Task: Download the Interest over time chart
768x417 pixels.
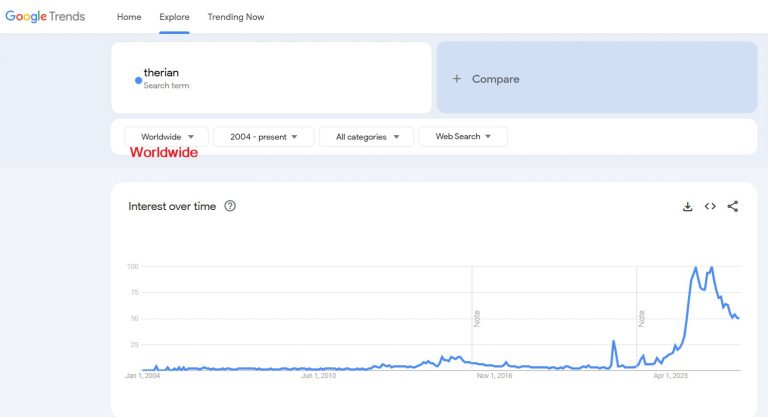Action: click(688, 207)
